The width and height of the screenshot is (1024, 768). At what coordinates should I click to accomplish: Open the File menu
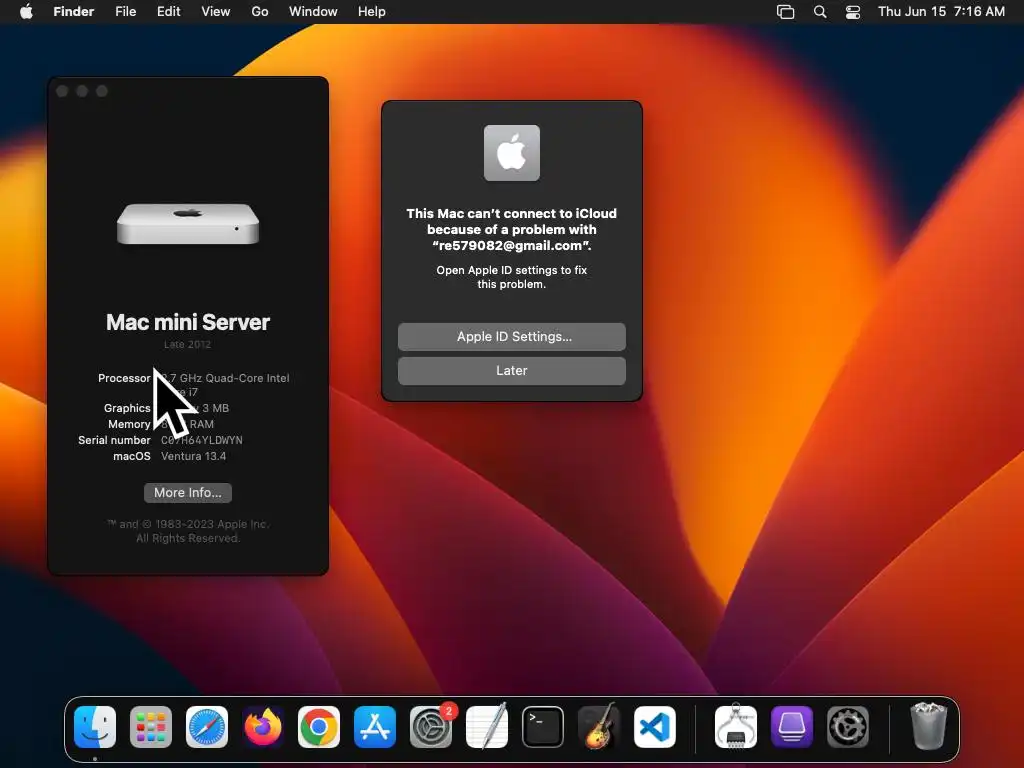[125, 12]
